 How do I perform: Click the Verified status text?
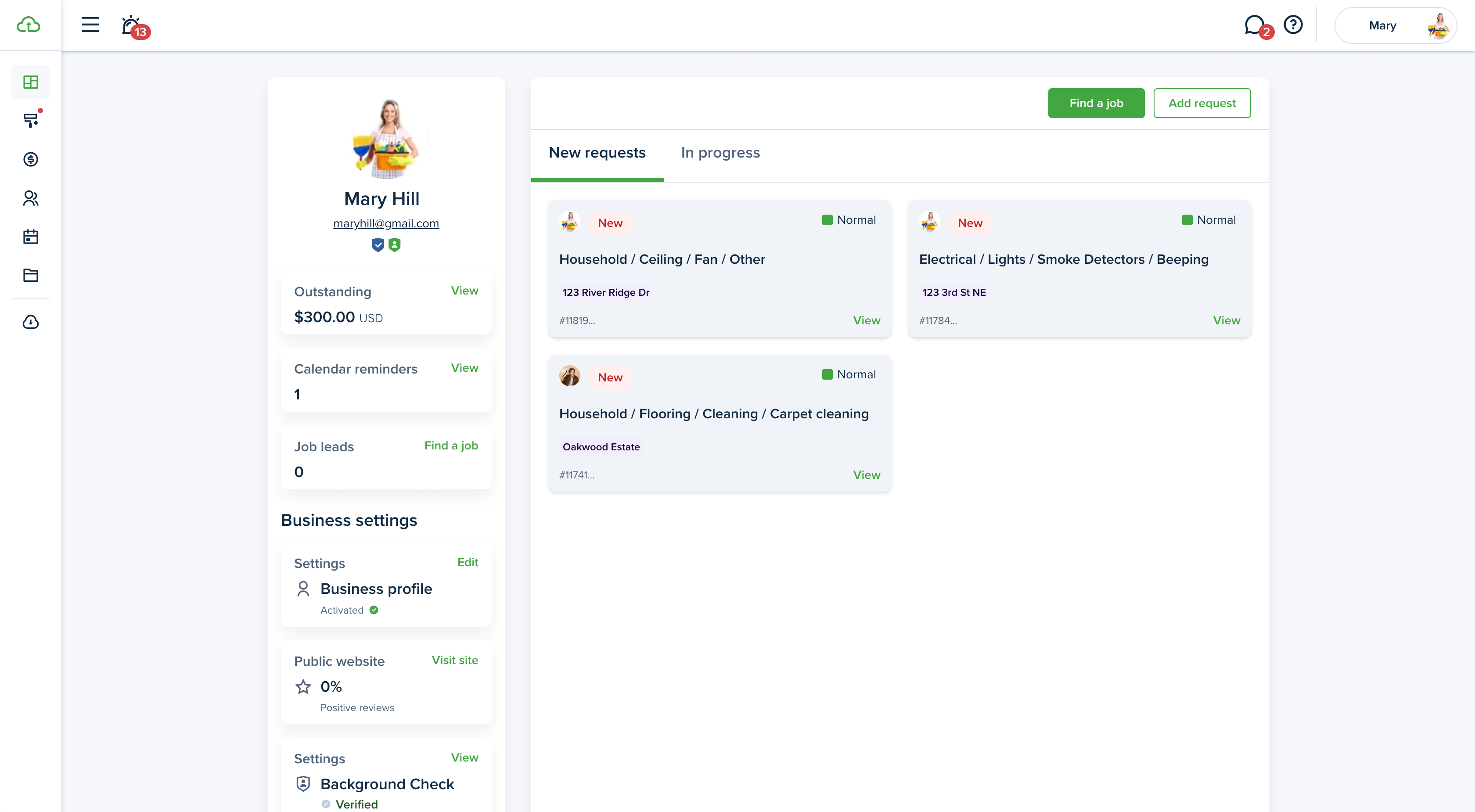356,805
